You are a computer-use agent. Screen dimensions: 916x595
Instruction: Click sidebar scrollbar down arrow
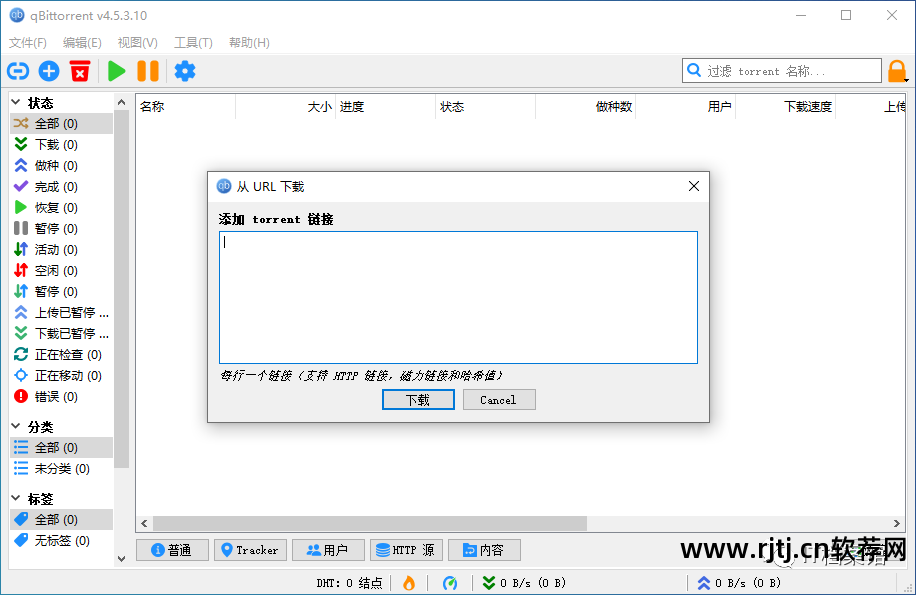click(122, 559)
